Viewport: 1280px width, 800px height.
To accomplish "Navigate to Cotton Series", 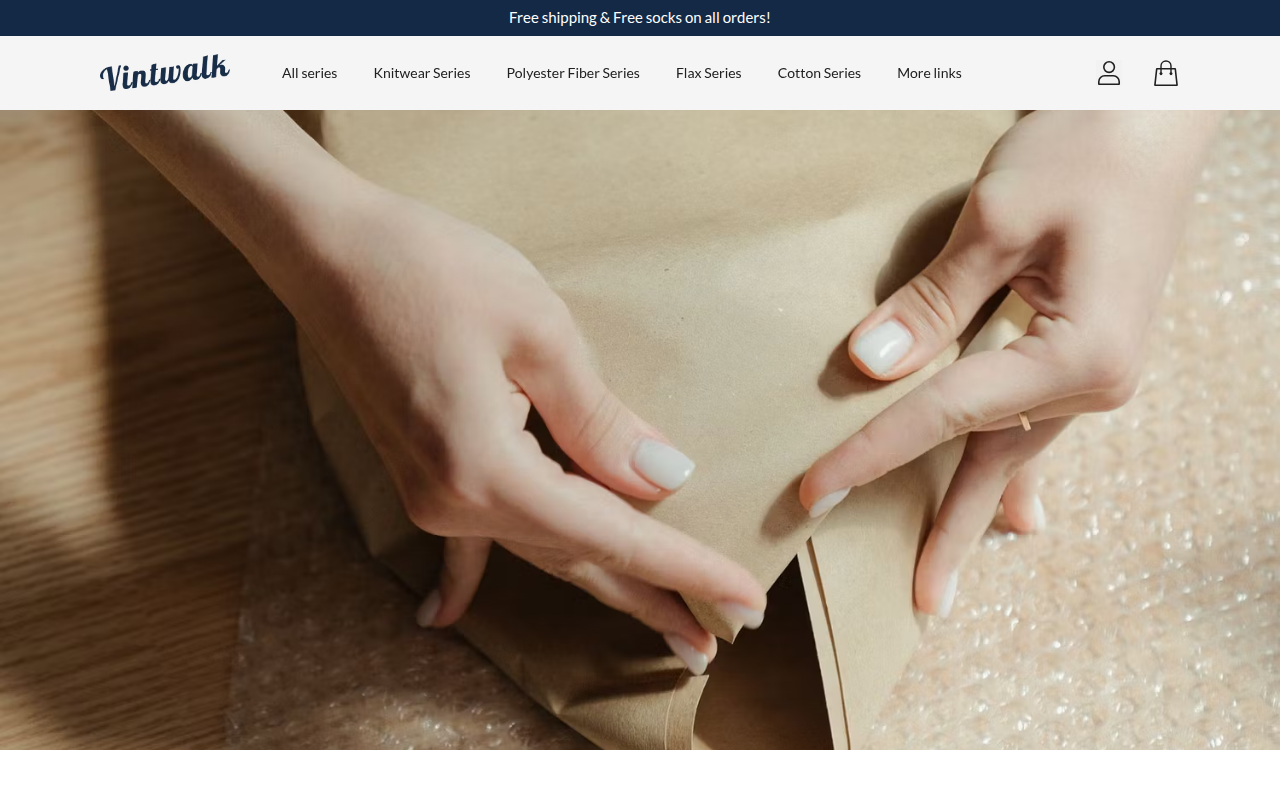I will tap(819, 73).
